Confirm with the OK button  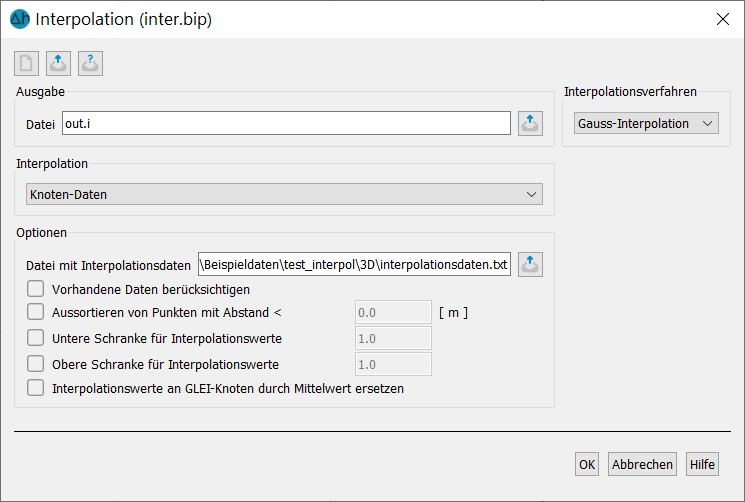point(587,464)
